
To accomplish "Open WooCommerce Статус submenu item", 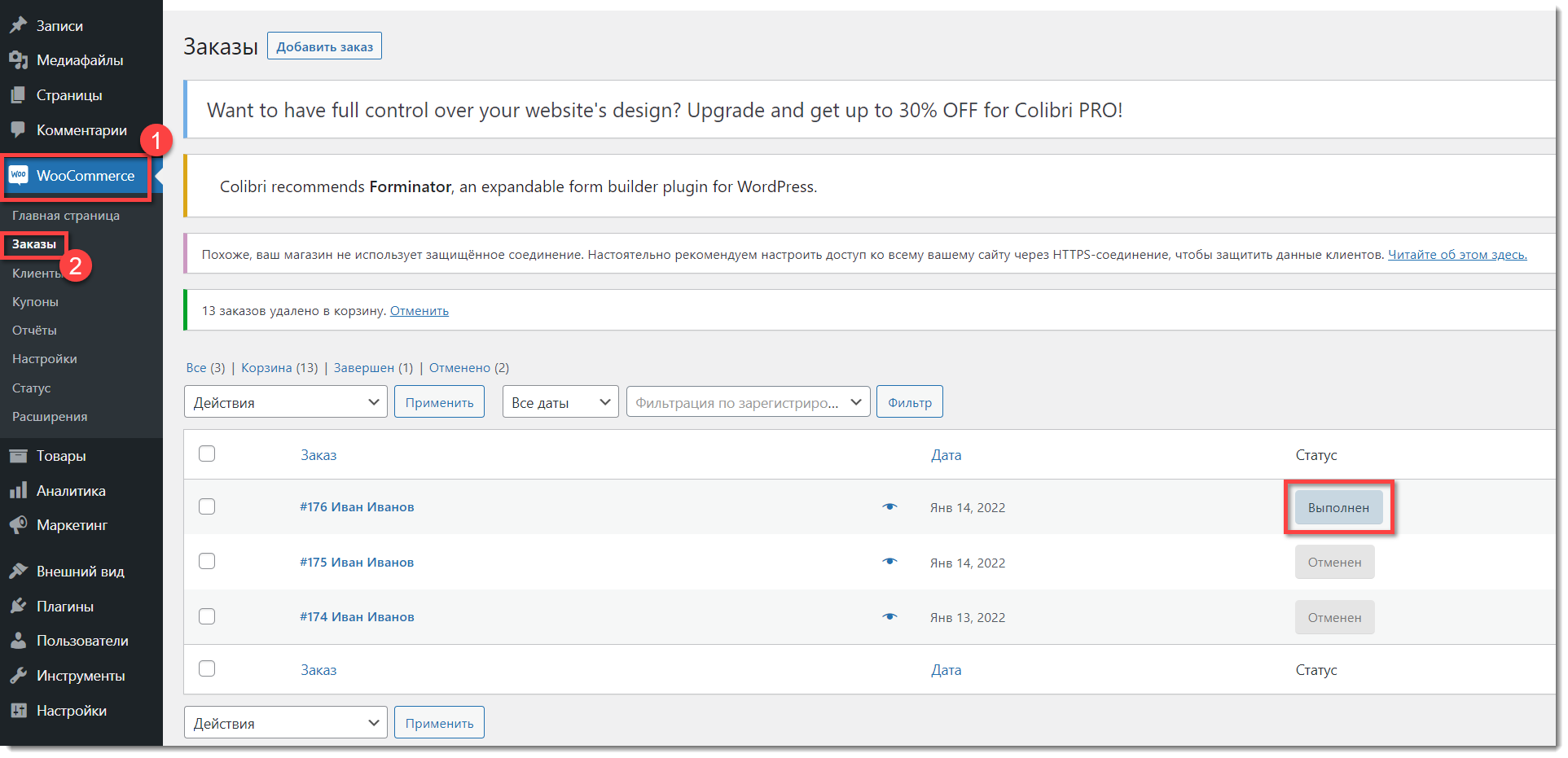I will pyautogui.click(x=31, y=388).
